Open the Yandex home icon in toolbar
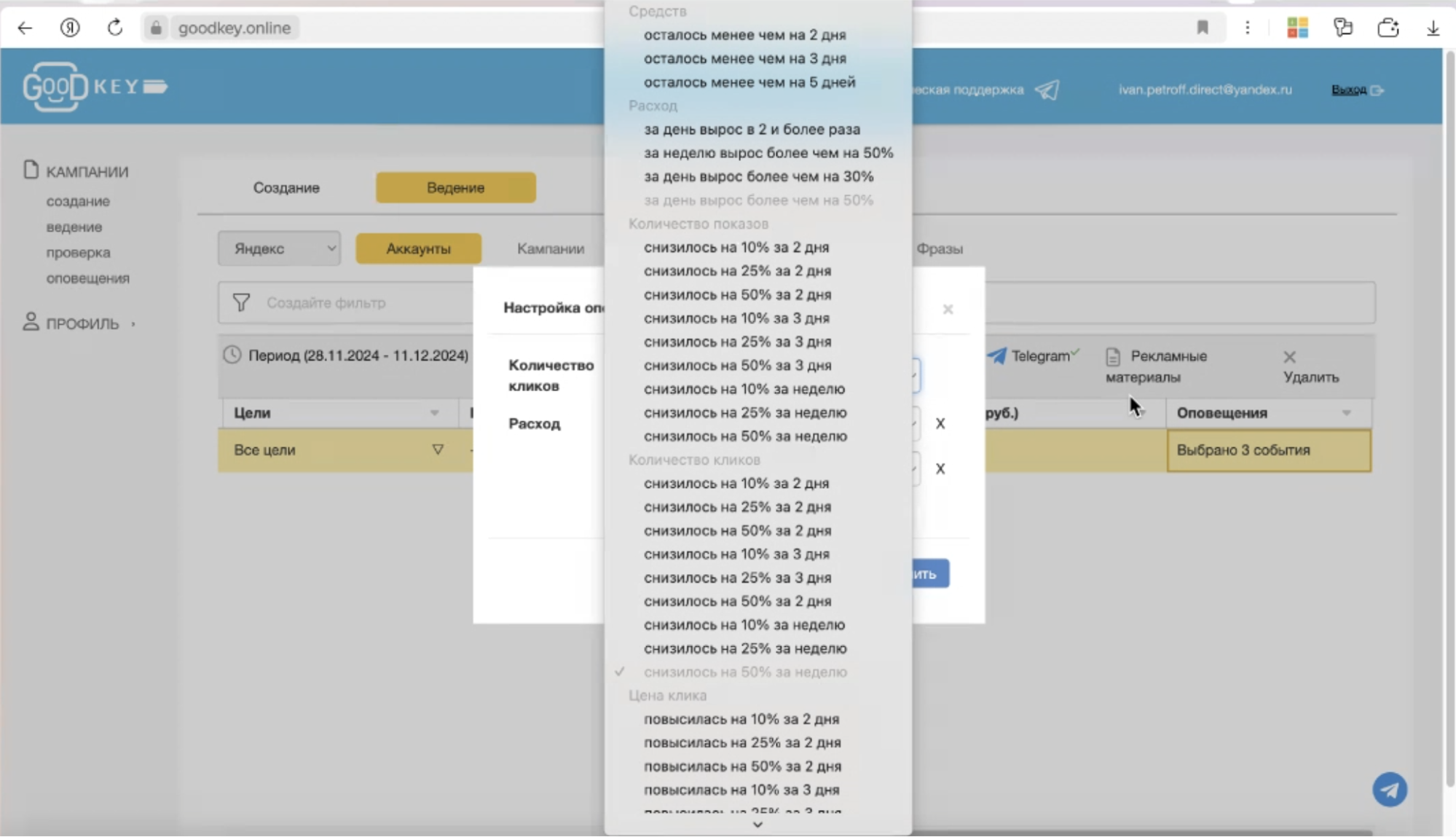 pyautogui.click(x=70, y=28)
